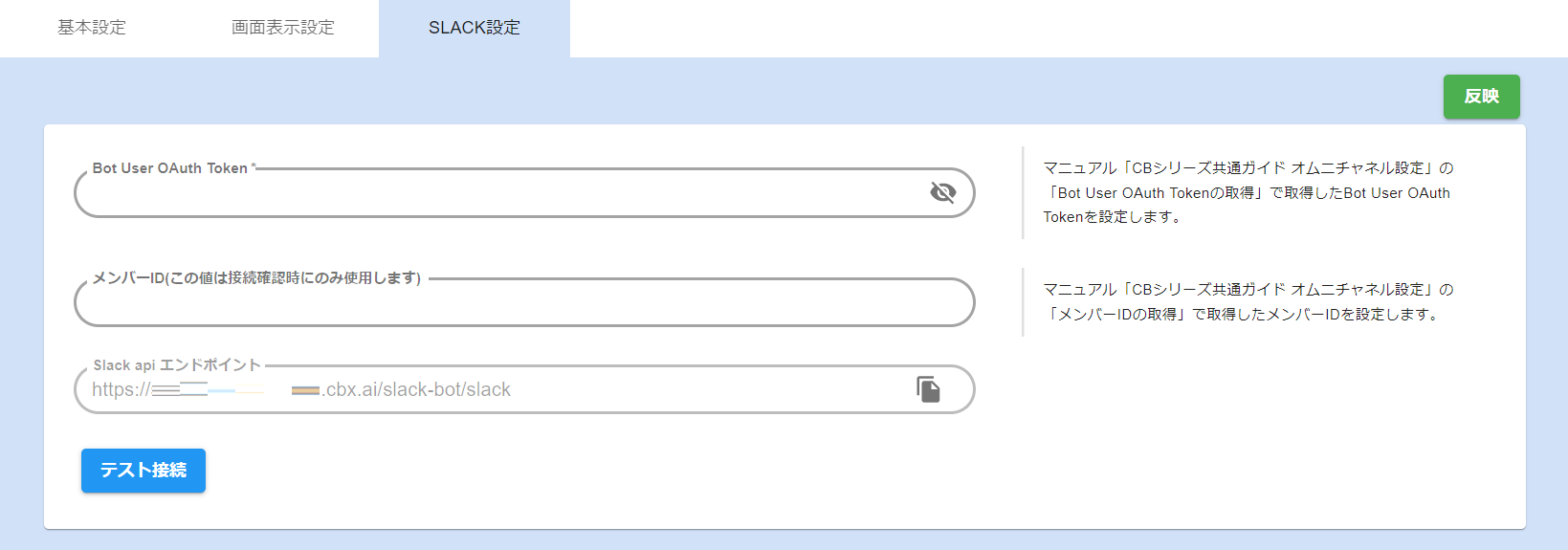Switch to the 基本設定 tab

click(92, 28)
